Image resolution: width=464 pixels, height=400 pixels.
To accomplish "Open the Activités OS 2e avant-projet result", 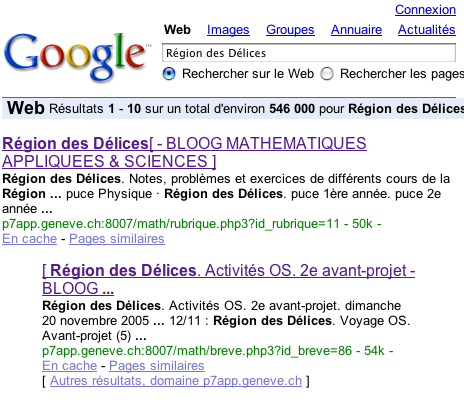I will click(x=228, y=279).
